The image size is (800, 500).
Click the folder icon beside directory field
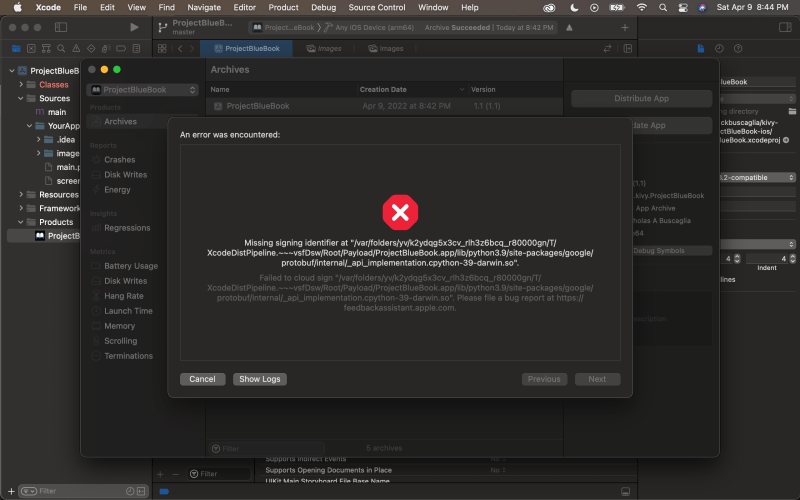click(x=792, y=111)
